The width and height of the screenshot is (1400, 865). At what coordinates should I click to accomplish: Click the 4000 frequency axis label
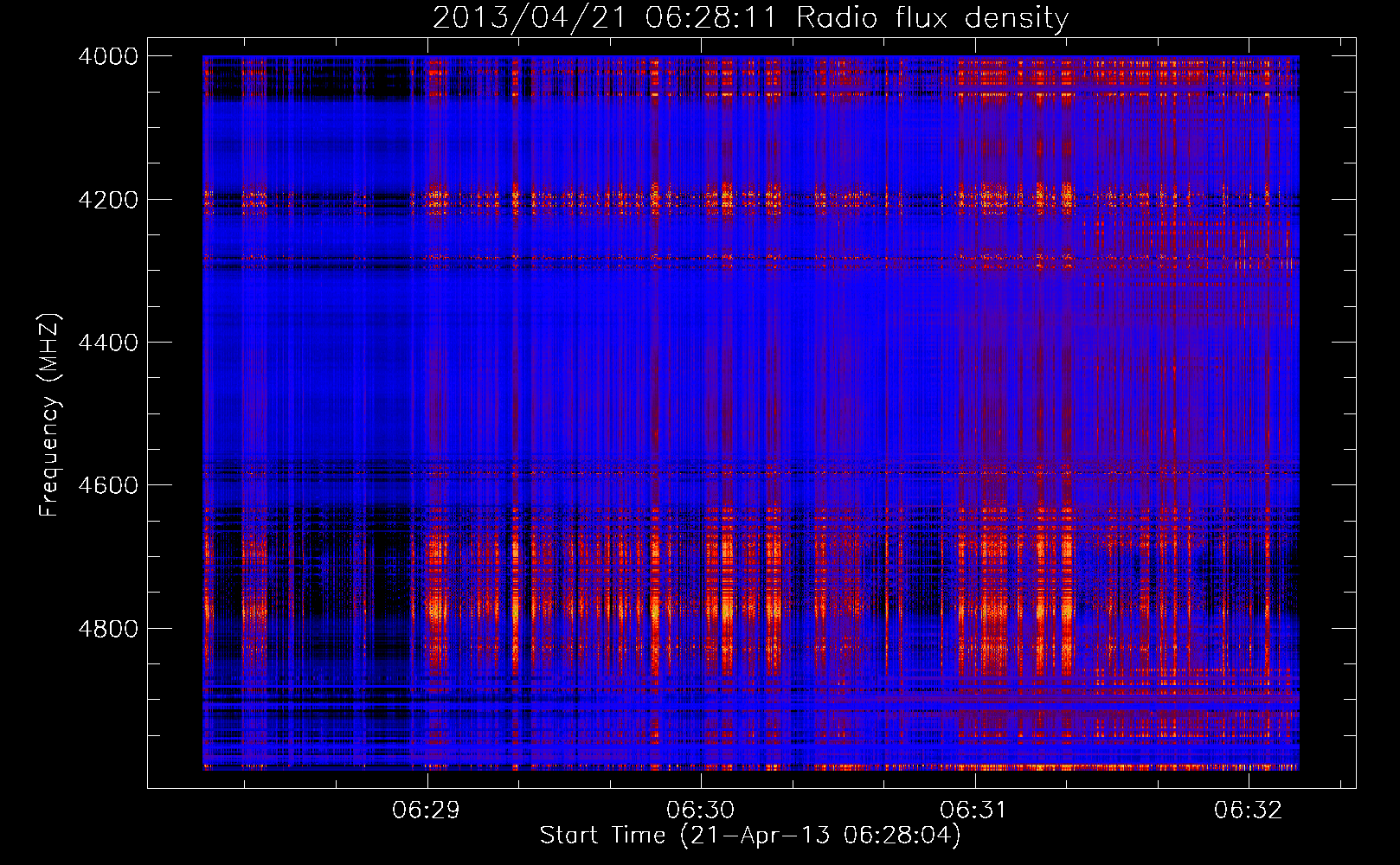(x=108, y=56)
